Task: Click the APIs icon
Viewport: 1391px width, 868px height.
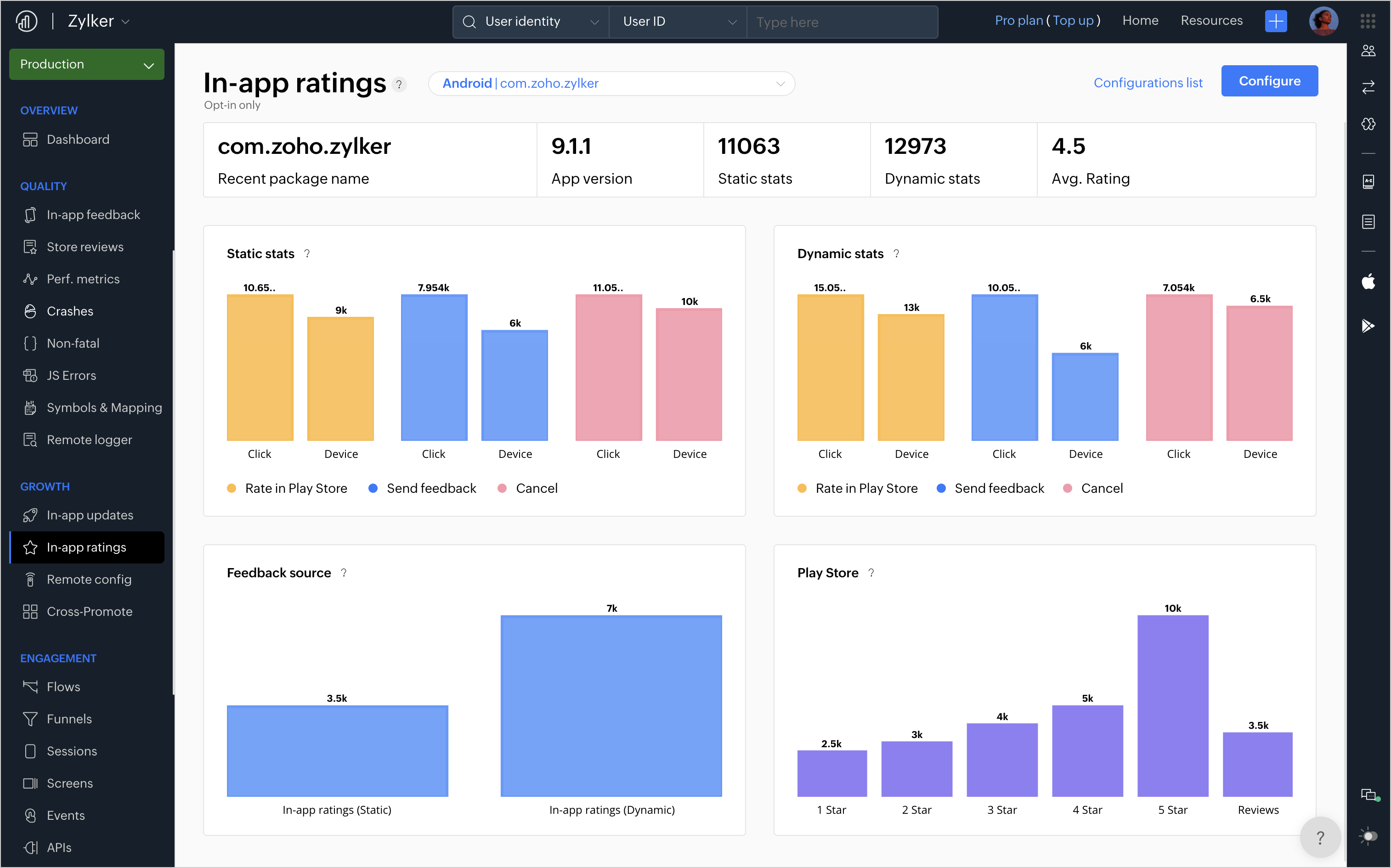Action: 30,848
